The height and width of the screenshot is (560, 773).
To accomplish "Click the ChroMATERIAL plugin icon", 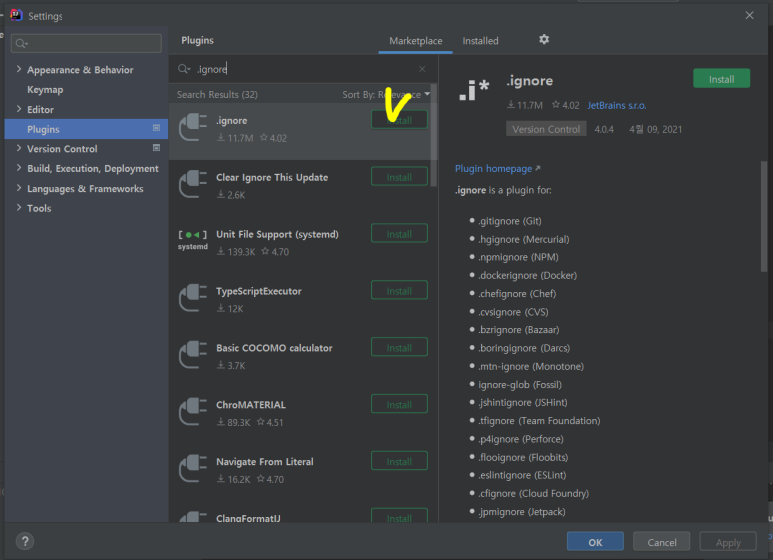I will click(x=193, y=411).
